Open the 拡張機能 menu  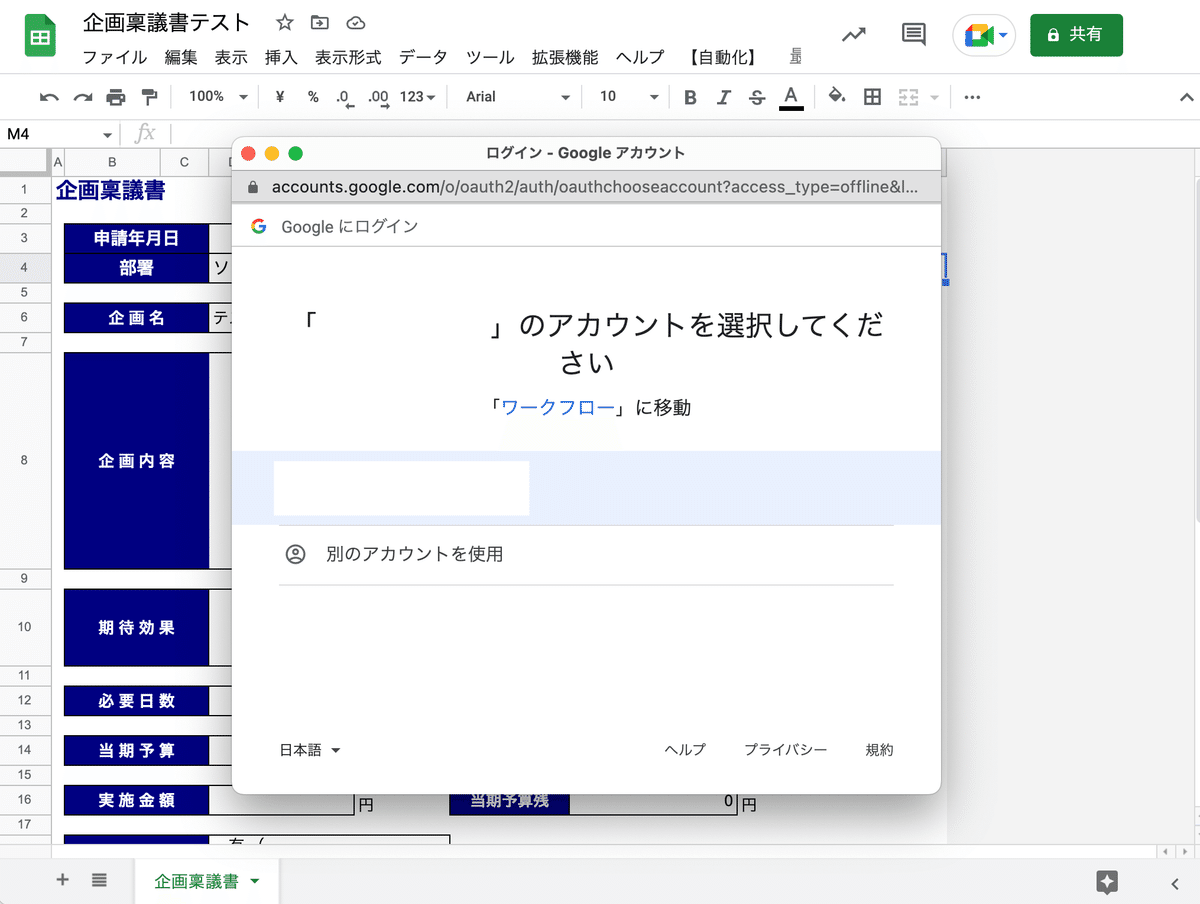565,57
